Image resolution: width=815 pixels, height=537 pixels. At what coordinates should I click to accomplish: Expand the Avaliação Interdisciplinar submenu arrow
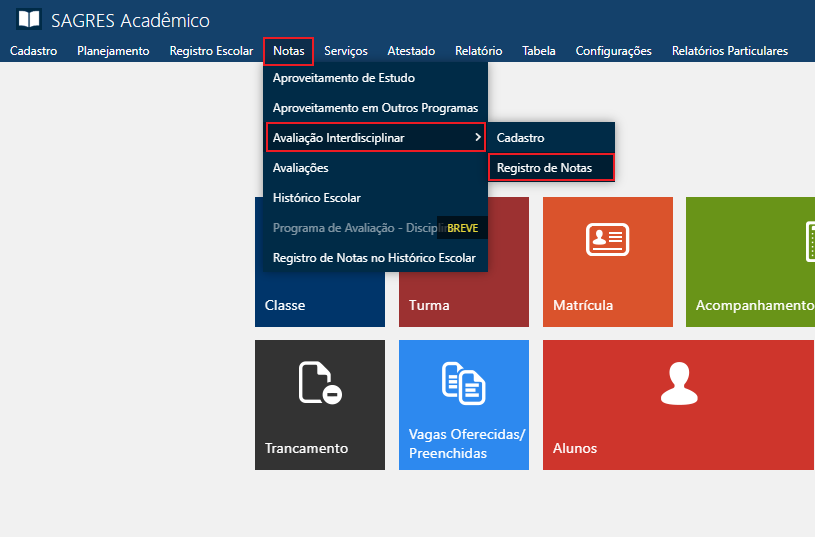coord(478,137)
